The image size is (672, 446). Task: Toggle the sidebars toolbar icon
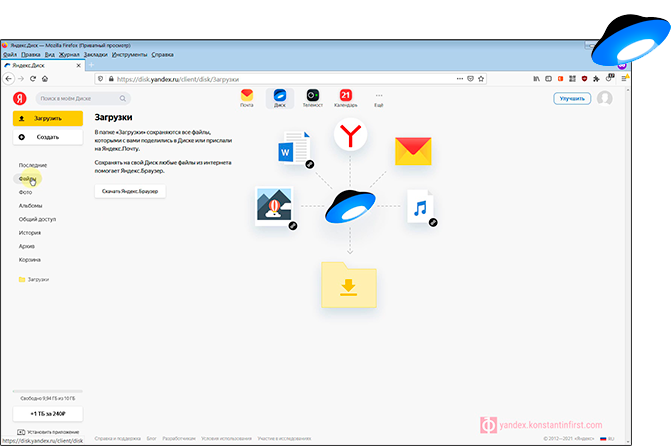tap(548, 79)
